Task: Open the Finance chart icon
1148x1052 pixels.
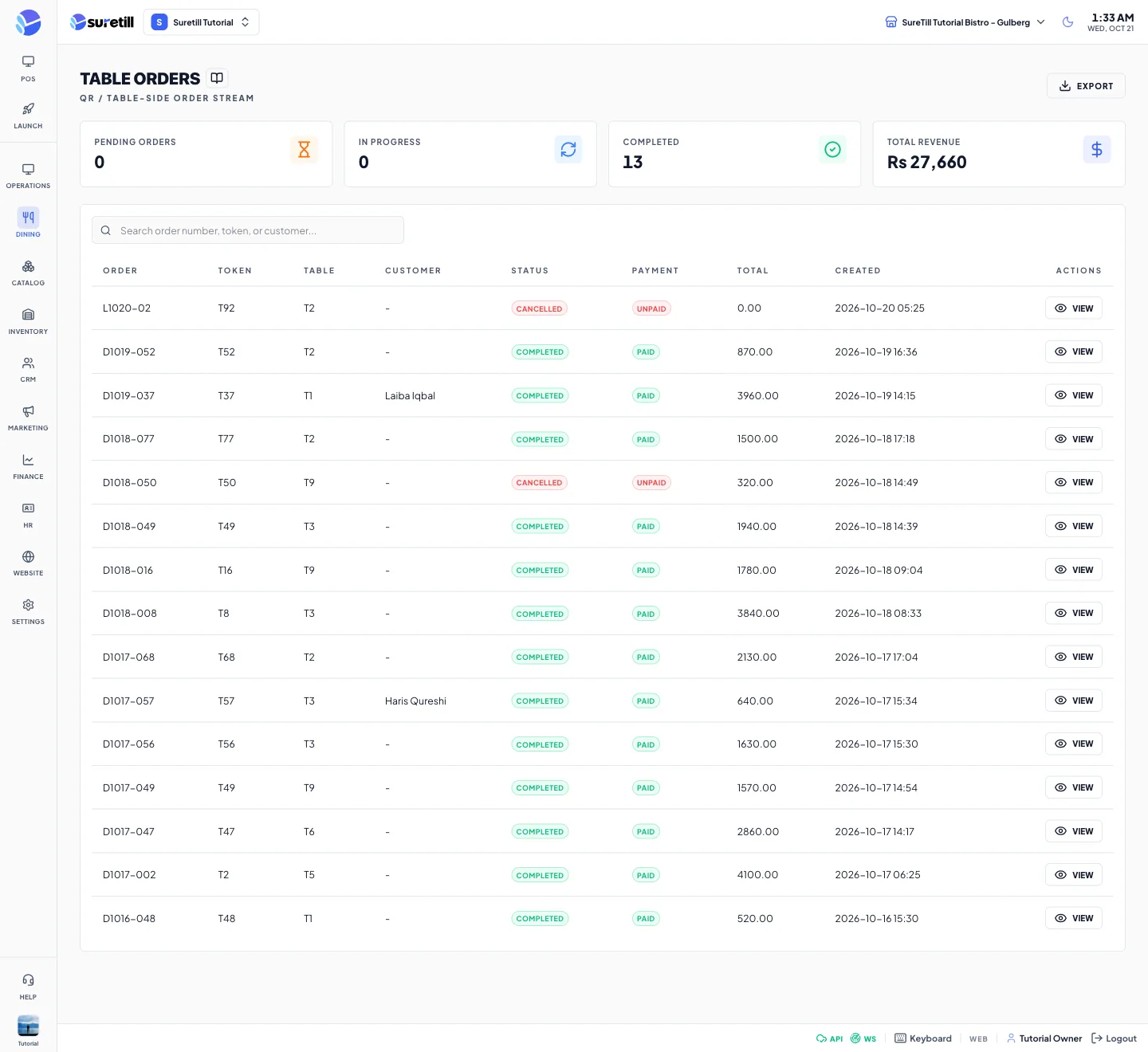Action: point(28,466)
